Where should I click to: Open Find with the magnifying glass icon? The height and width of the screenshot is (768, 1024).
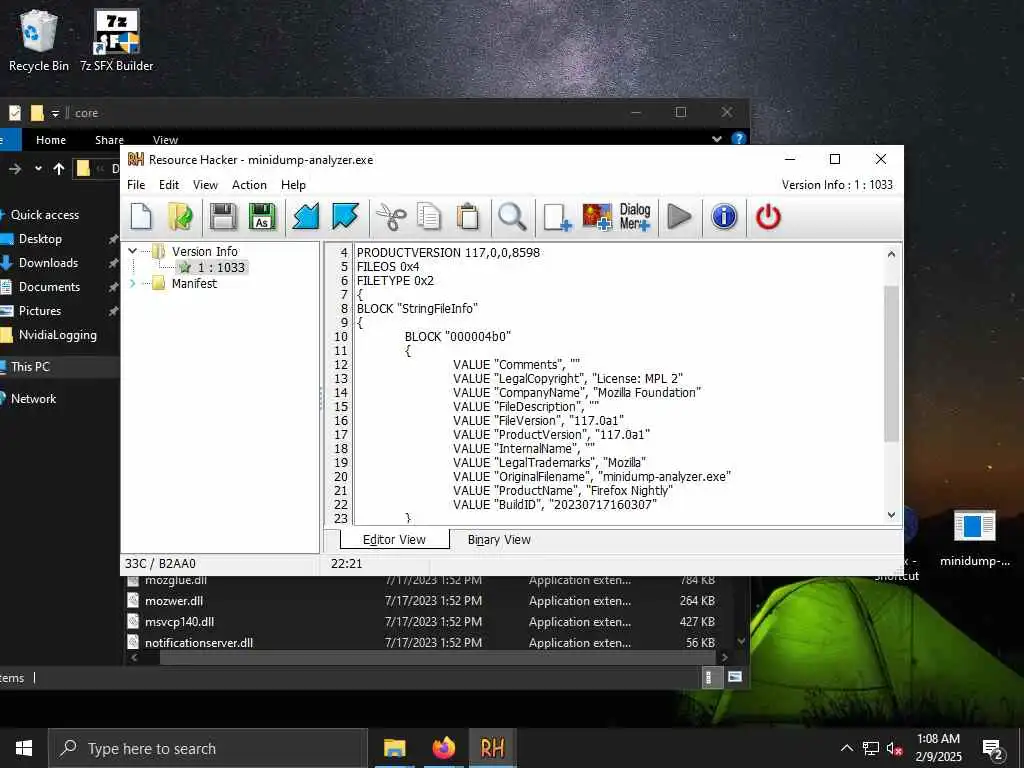pos(512,217)
